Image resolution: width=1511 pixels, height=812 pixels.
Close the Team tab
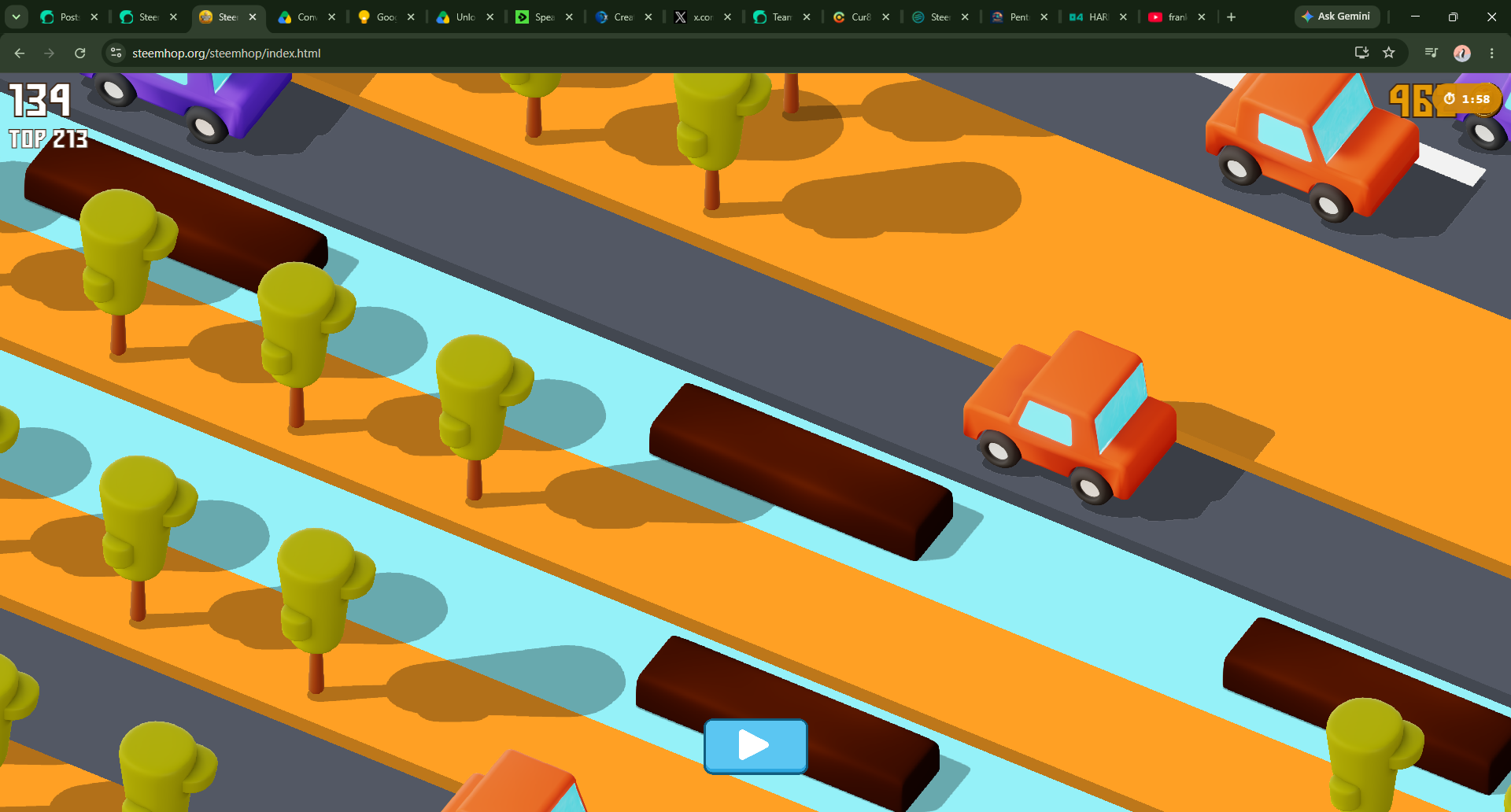tap(807, 17)
